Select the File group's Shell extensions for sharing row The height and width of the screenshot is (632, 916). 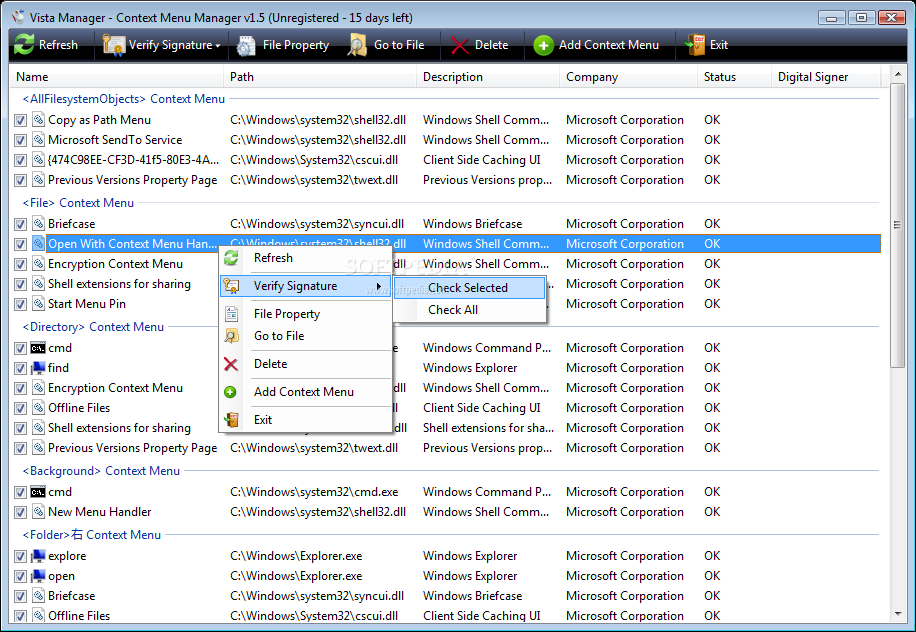(445, 284)
